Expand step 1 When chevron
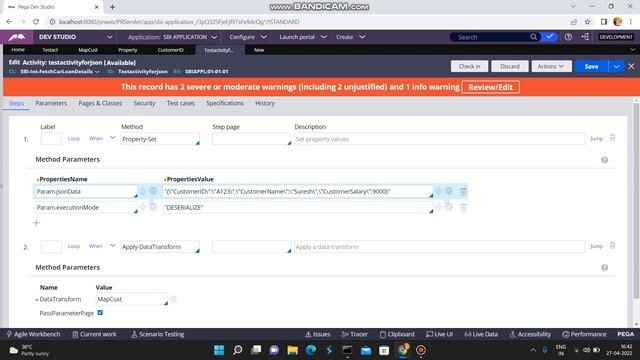The width and height of the screenshot is (640, 360). tap(112, 138)
